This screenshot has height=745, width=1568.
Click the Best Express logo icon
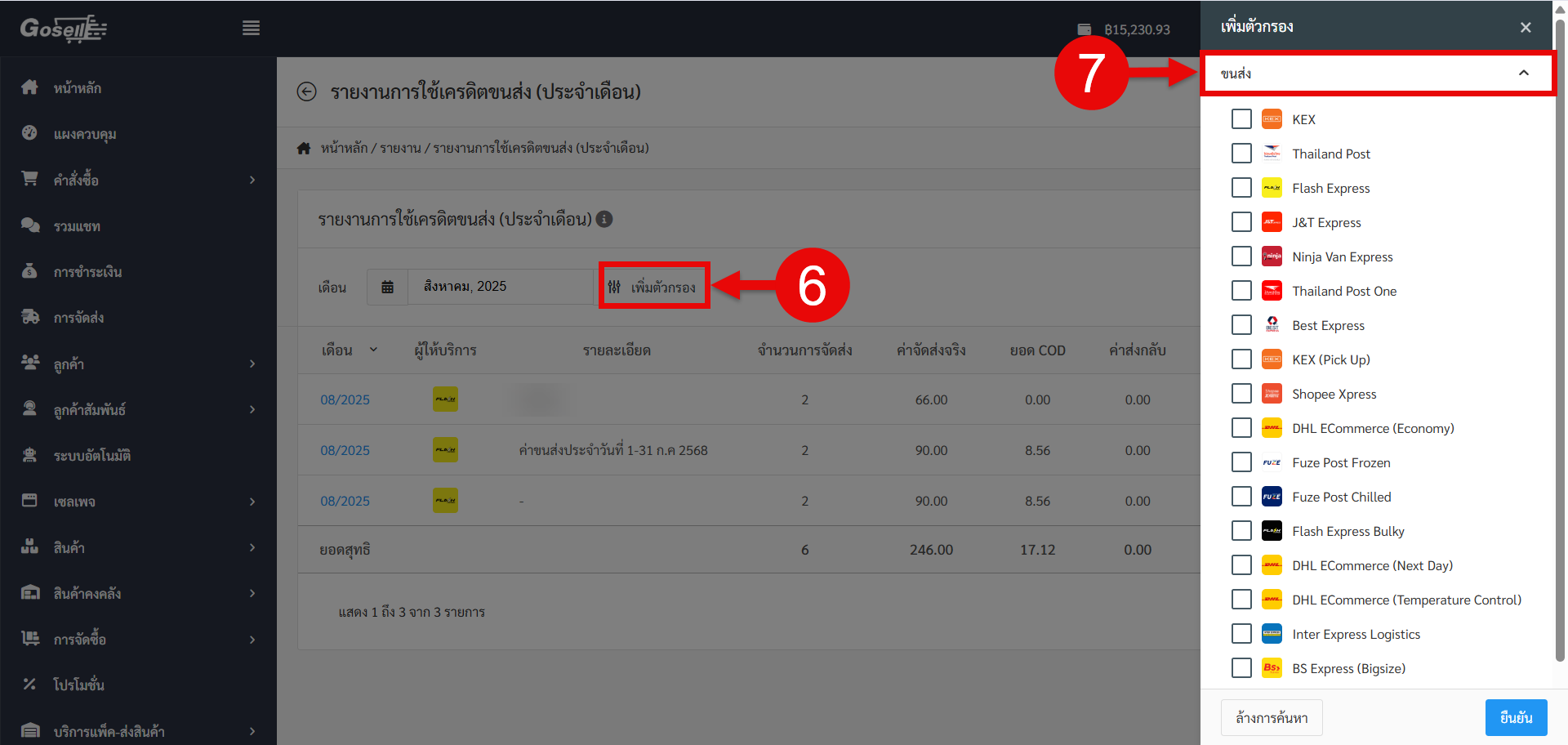tap(1272, 325)
